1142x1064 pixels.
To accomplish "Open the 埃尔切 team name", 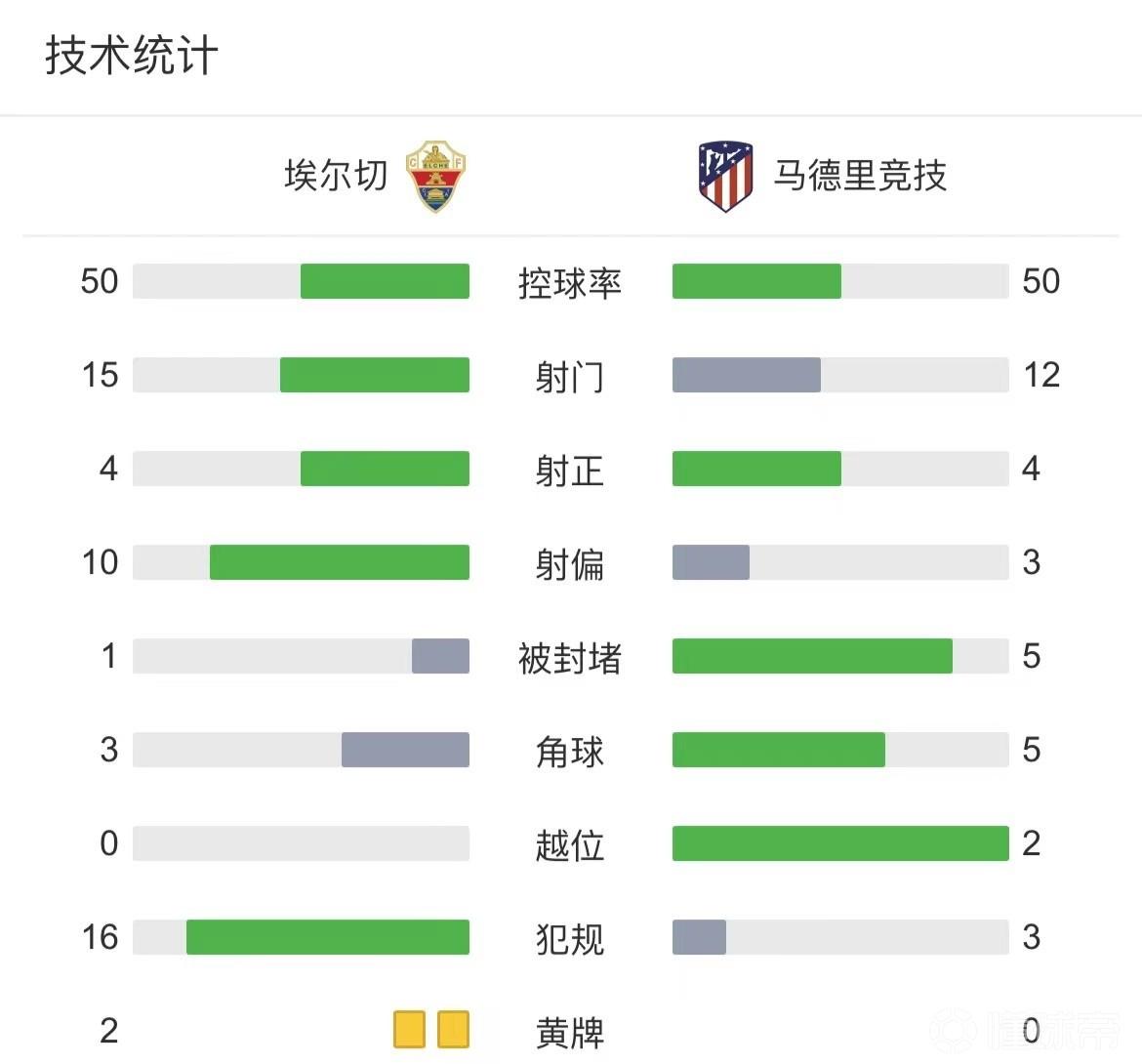I will point(336,177).
